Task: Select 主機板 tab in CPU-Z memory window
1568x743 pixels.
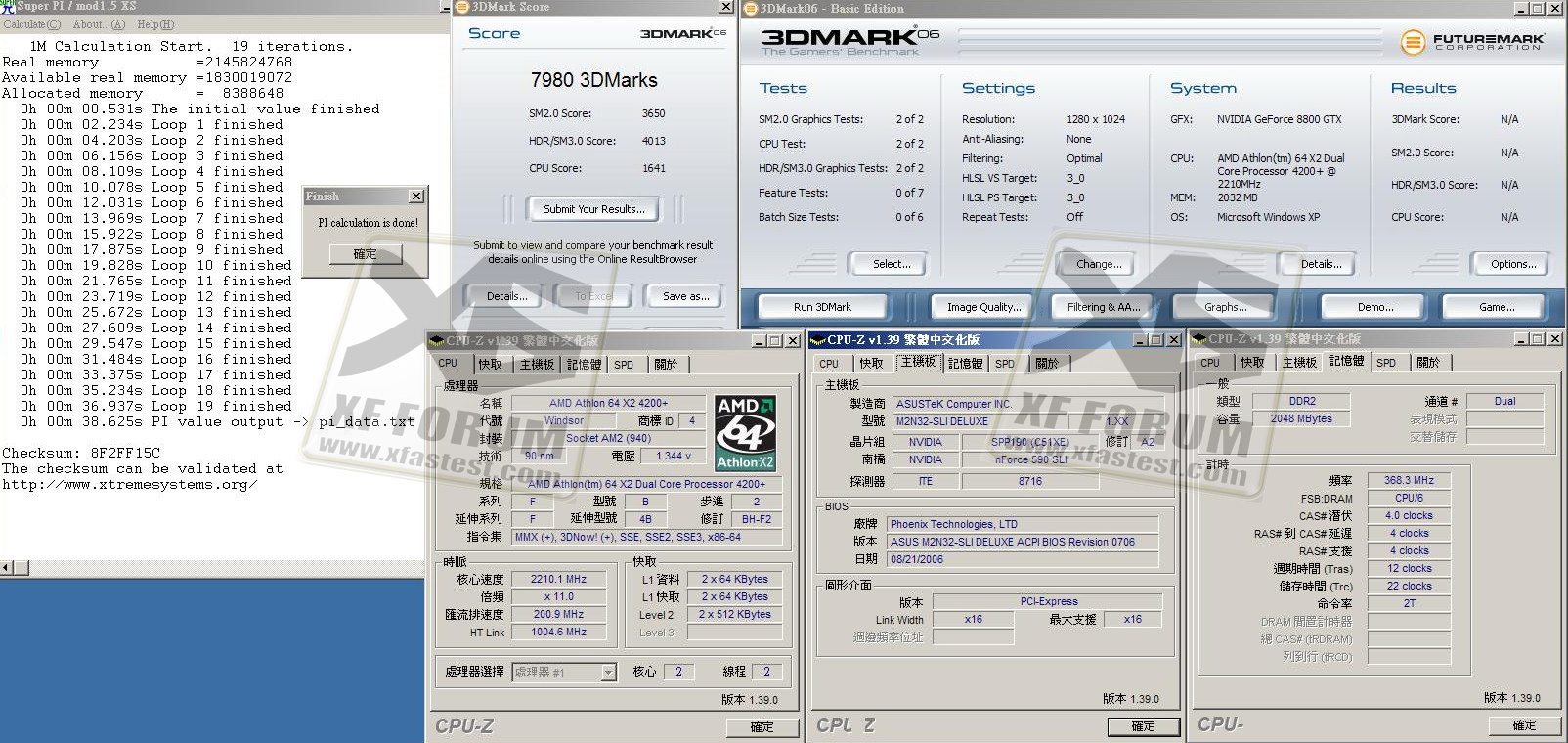Action: pyautogui.click(x=1299, y=363)
